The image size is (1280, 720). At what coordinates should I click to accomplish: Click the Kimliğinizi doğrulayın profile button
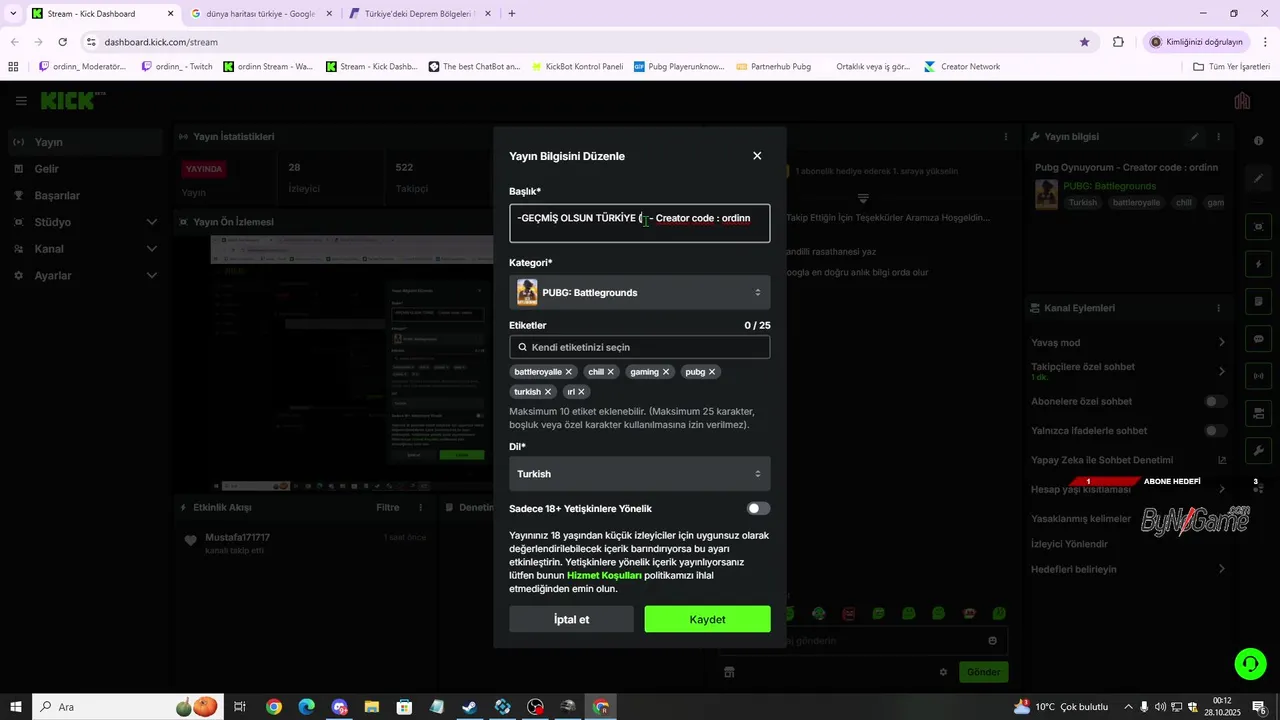[1197, 42]
